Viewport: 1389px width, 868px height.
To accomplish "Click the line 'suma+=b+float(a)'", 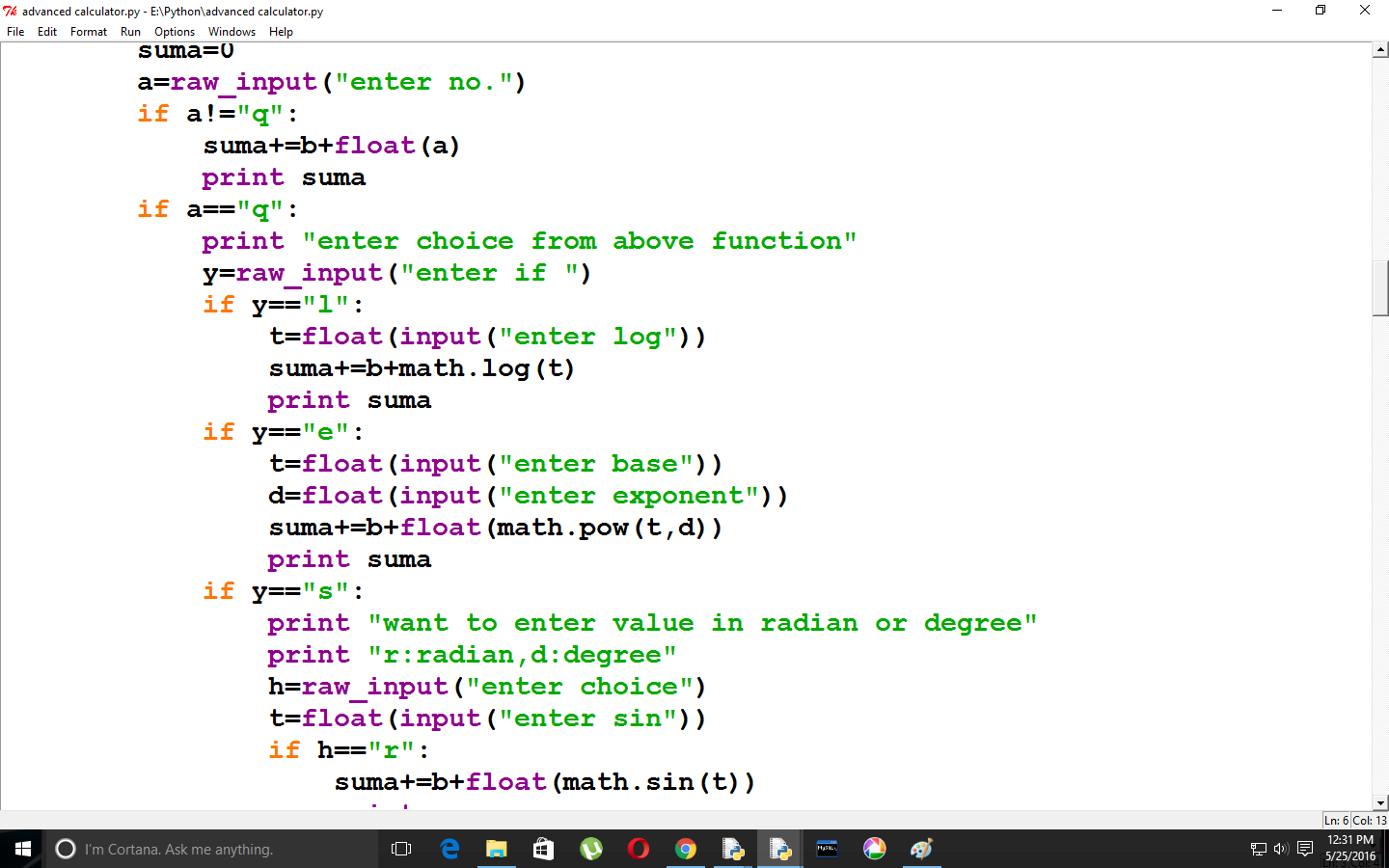I will [x=332, y=146].
